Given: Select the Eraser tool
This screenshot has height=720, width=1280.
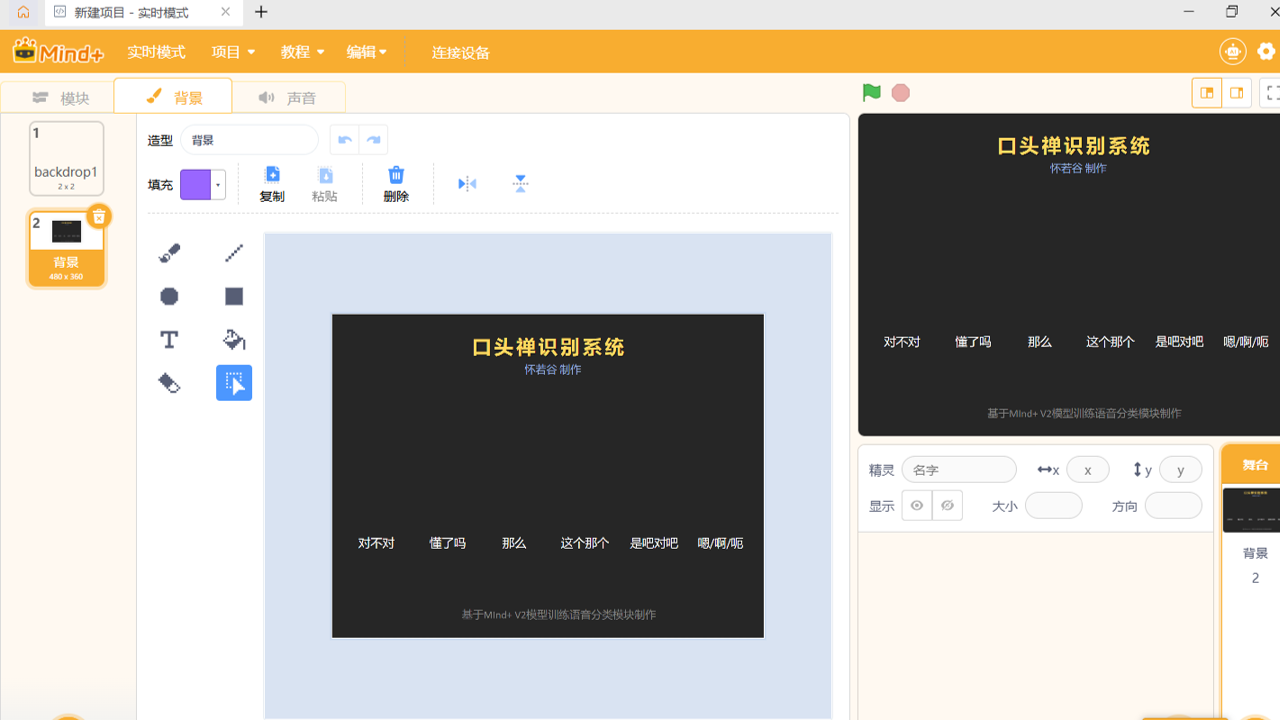Looking at the screenshot, I should (168, 381).
